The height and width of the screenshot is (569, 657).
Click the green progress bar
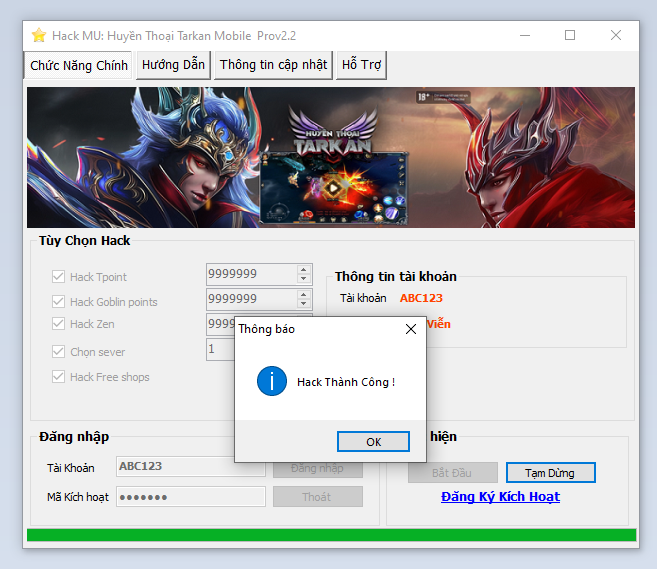coord(331,535)
